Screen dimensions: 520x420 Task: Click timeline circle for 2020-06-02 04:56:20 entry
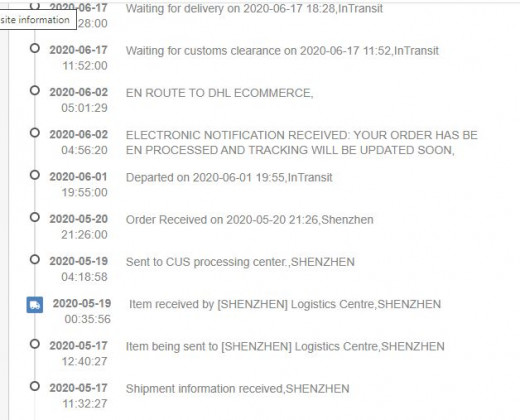tap(35, 133)
